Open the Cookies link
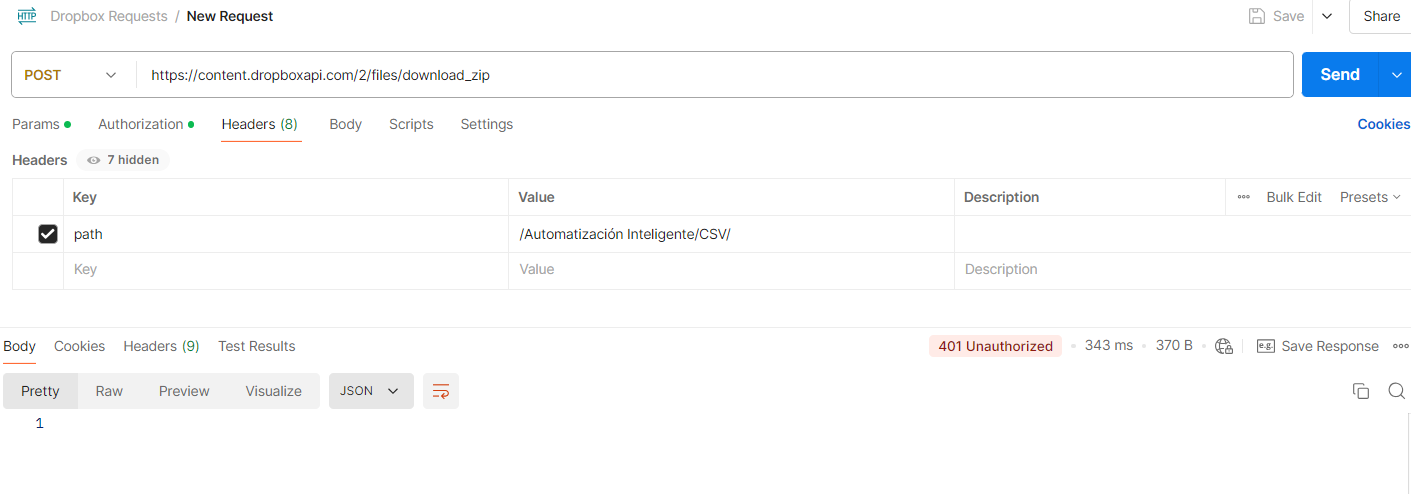This screenshot has width=1411, height=494. [1383, 124]
